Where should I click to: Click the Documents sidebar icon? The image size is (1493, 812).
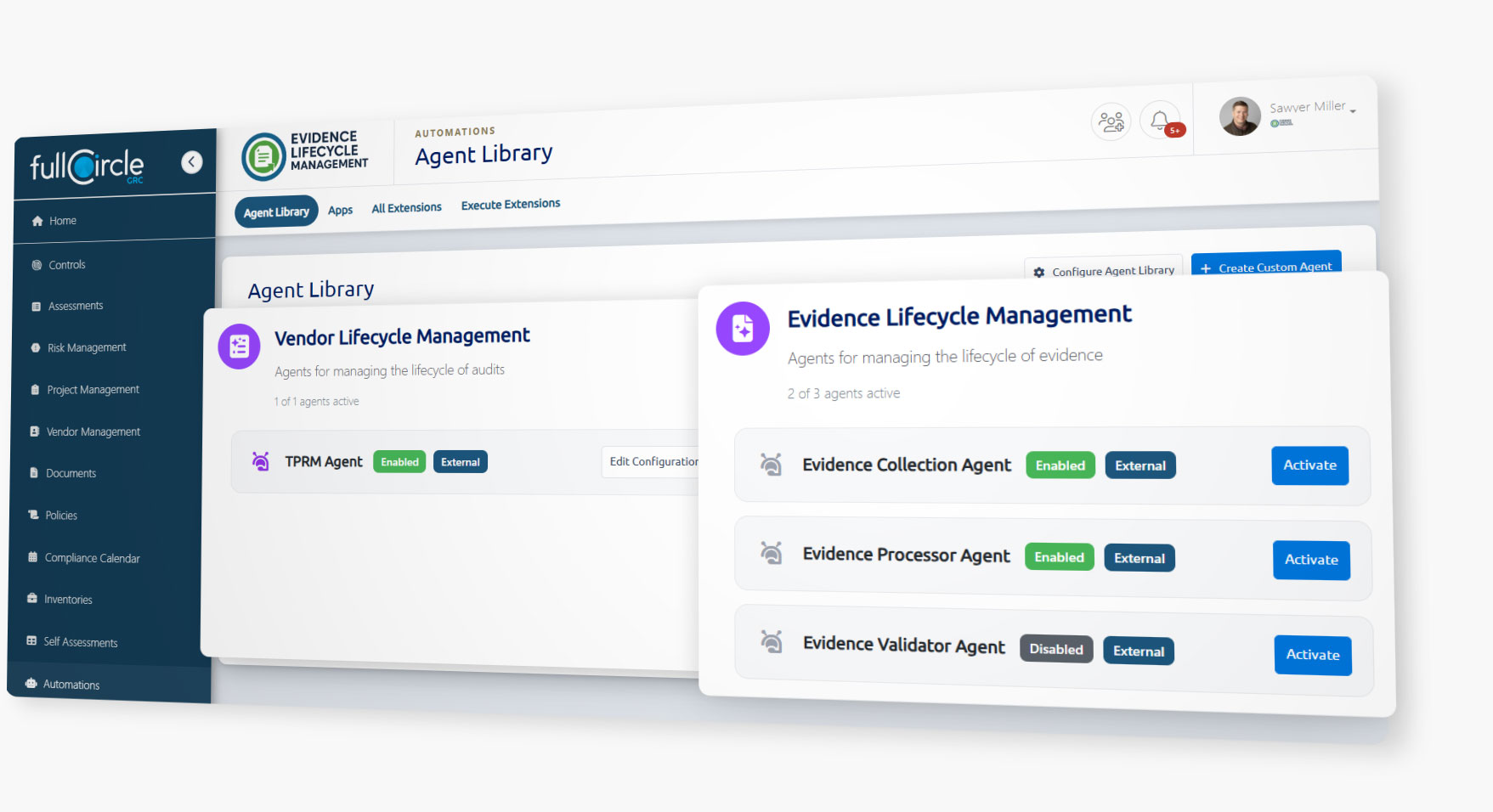click(34, 473)
